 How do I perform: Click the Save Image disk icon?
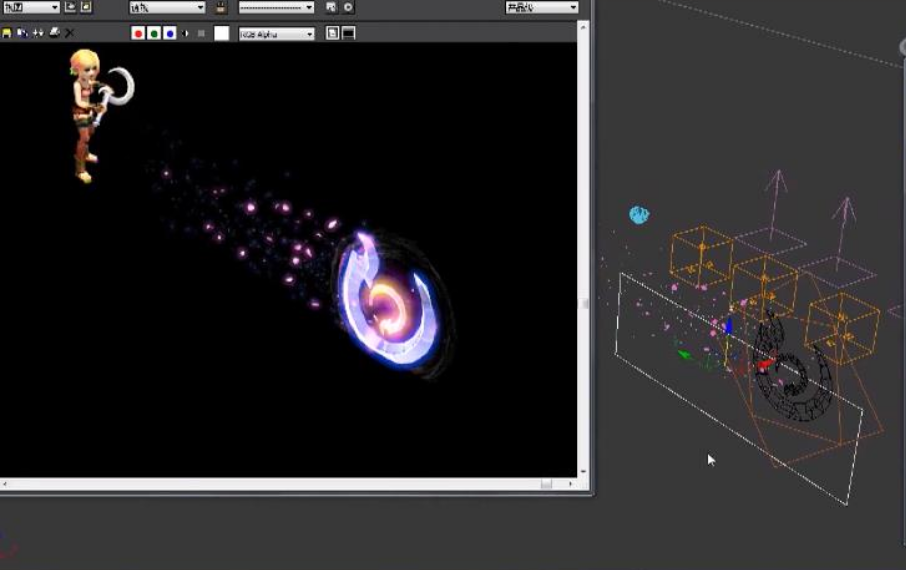[7, 33]
